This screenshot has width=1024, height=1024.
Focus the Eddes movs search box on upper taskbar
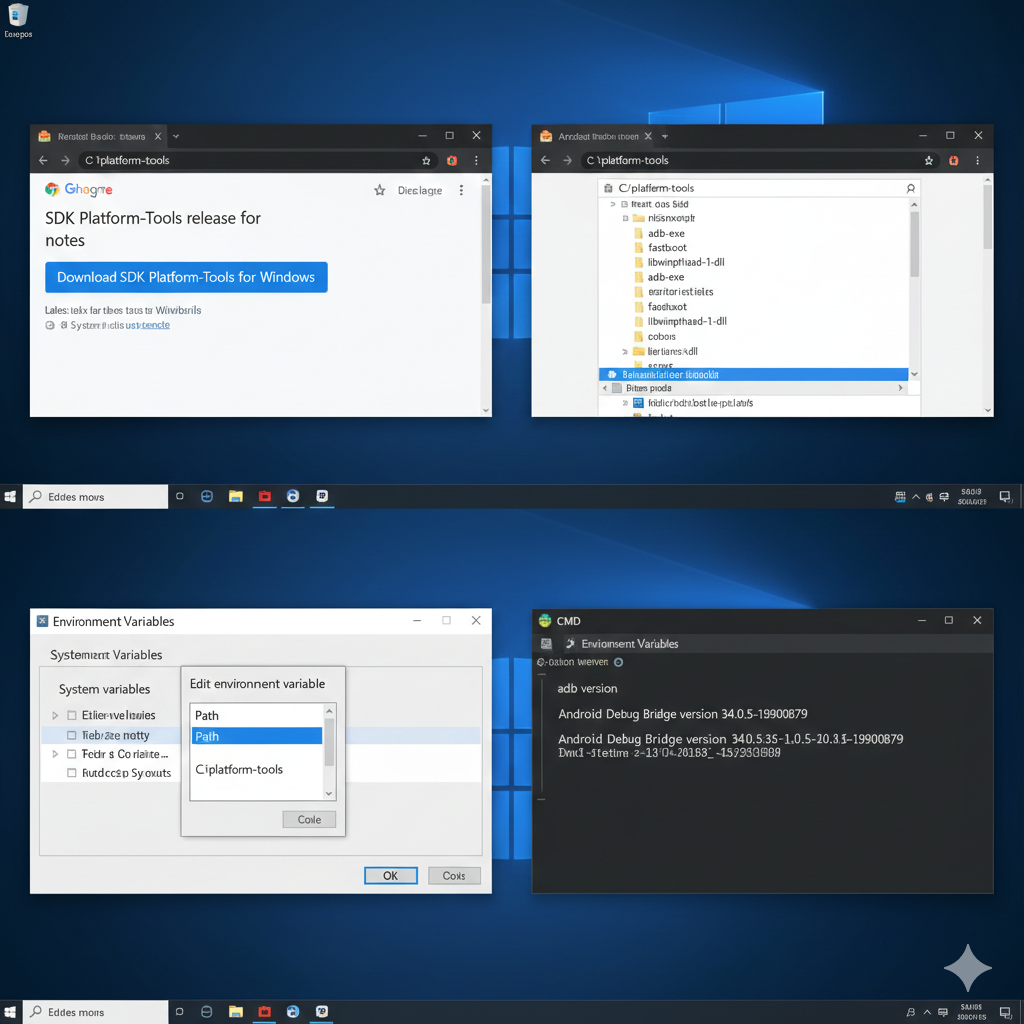coord(95,497)
